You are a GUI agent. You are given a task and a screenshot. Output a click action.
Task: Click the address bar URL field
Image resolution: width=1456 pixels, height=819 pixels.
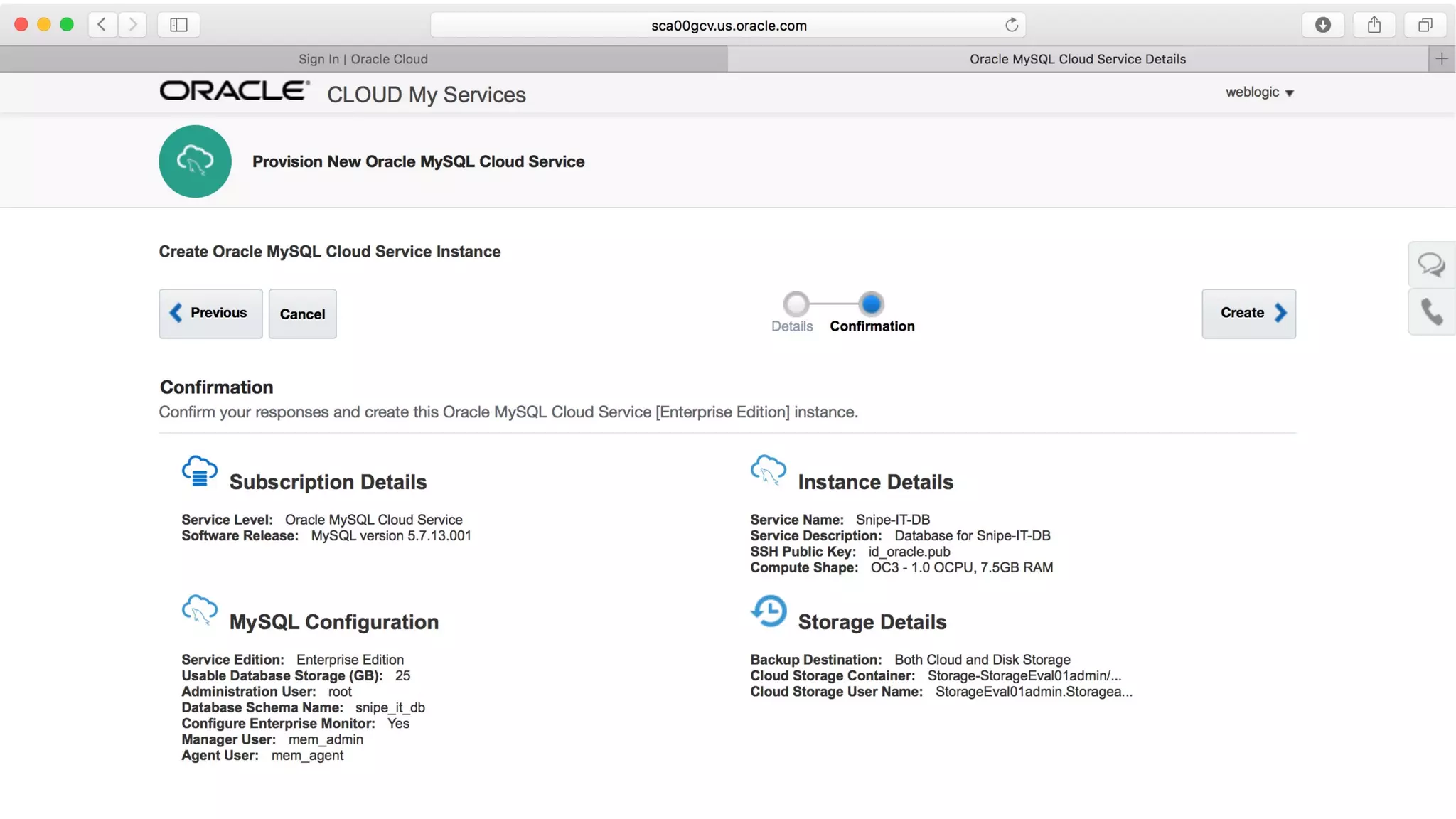[x=728, y=26]
